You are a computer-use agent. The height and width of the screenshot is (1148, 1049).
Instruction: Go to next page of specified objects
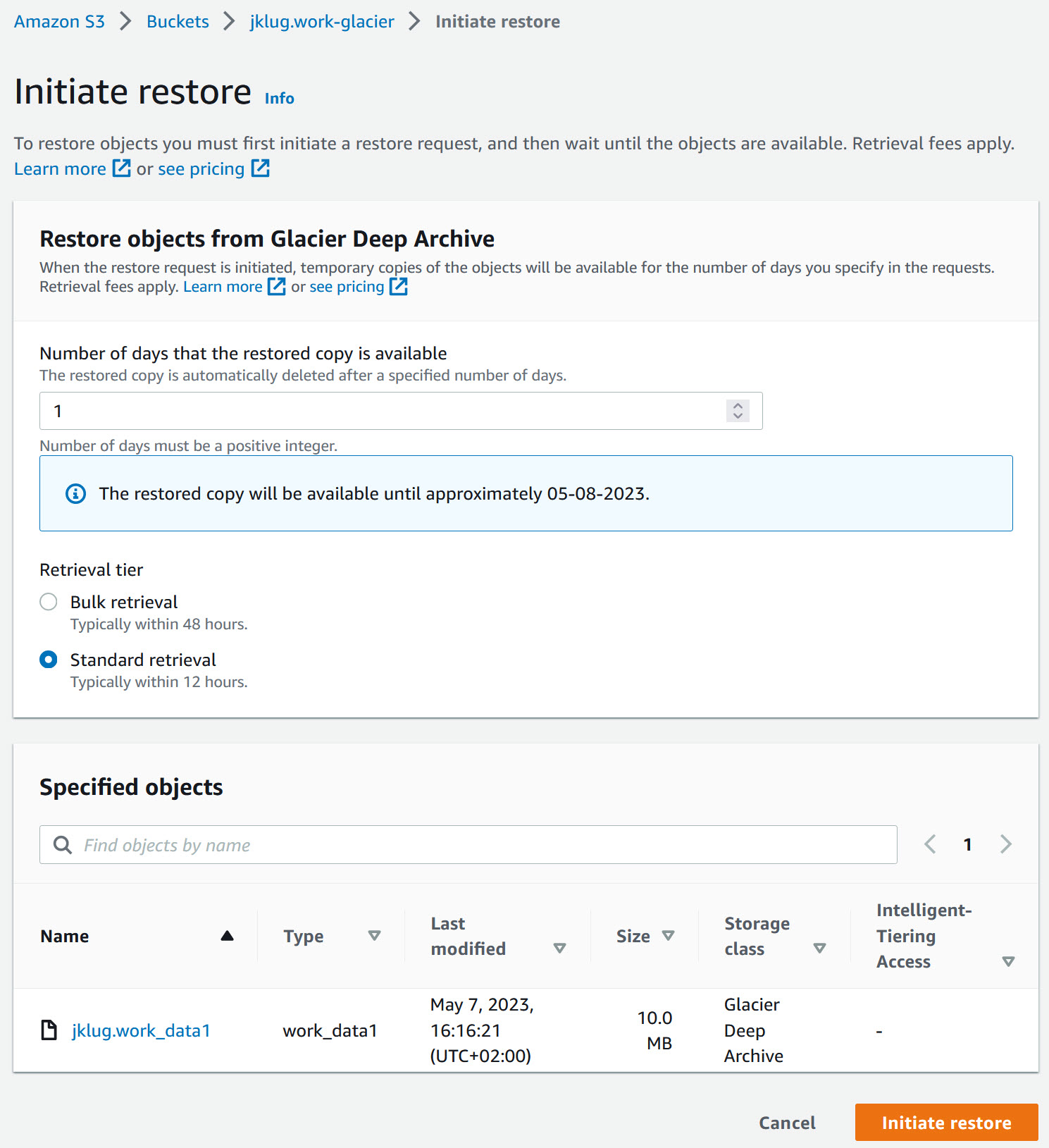(x=1005, y=844)
